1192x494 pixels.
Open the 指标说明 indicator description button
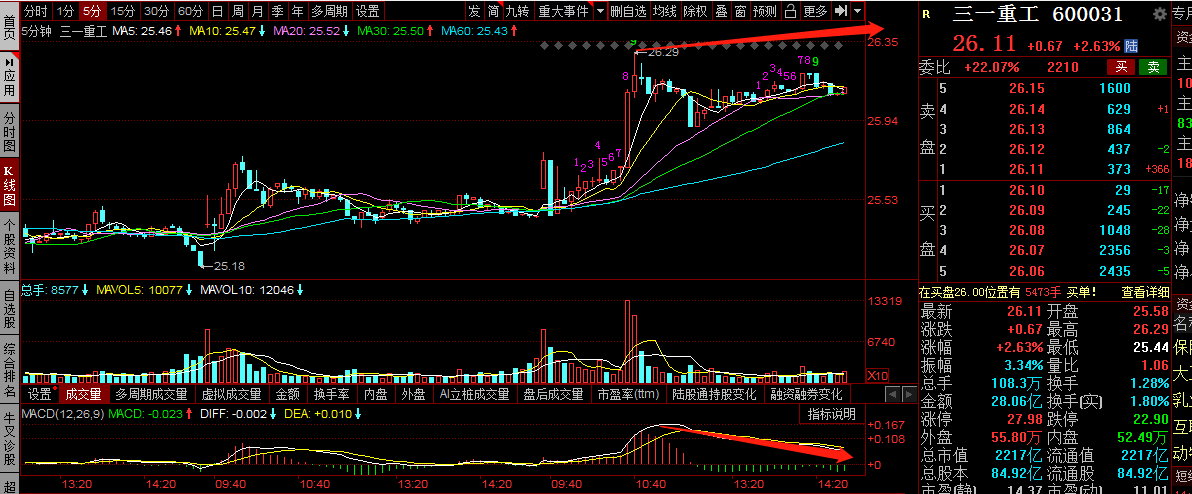831,414
